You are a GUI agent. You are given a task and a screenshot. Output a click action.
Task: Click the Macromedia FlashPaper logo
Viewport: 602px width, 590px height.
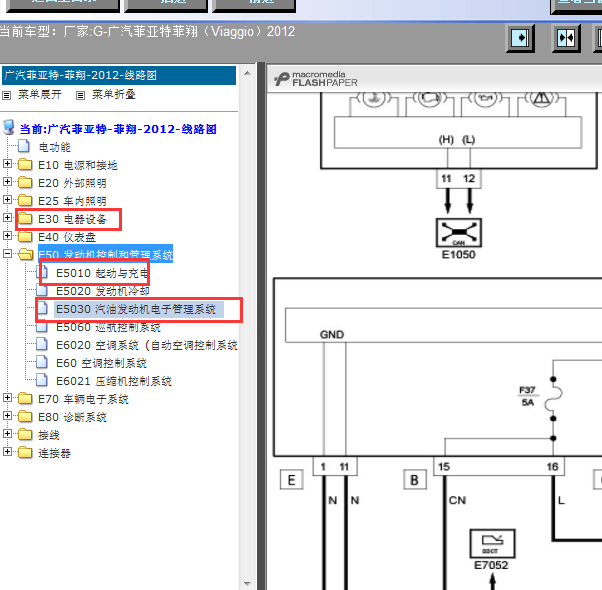click(316, 79)
